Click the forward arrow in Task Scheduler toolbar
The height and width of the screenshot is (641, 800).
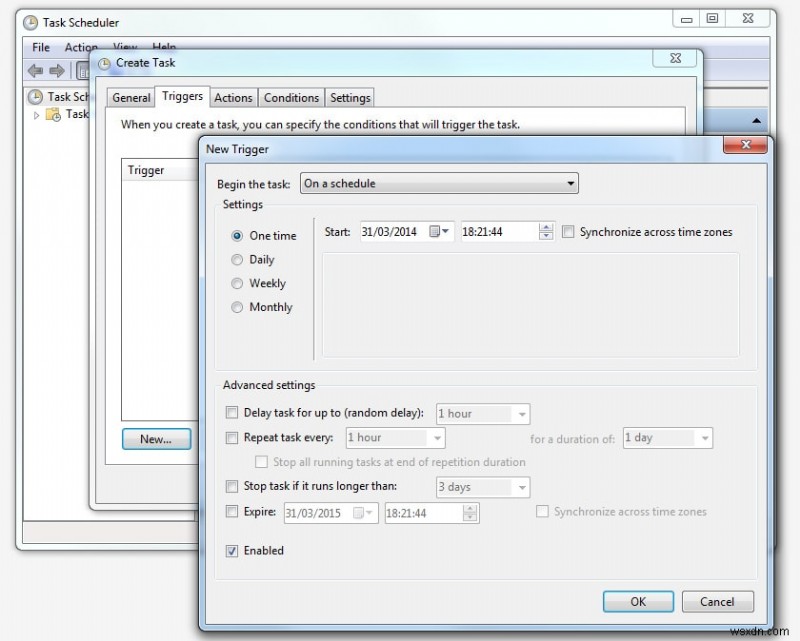pos(57,70)
